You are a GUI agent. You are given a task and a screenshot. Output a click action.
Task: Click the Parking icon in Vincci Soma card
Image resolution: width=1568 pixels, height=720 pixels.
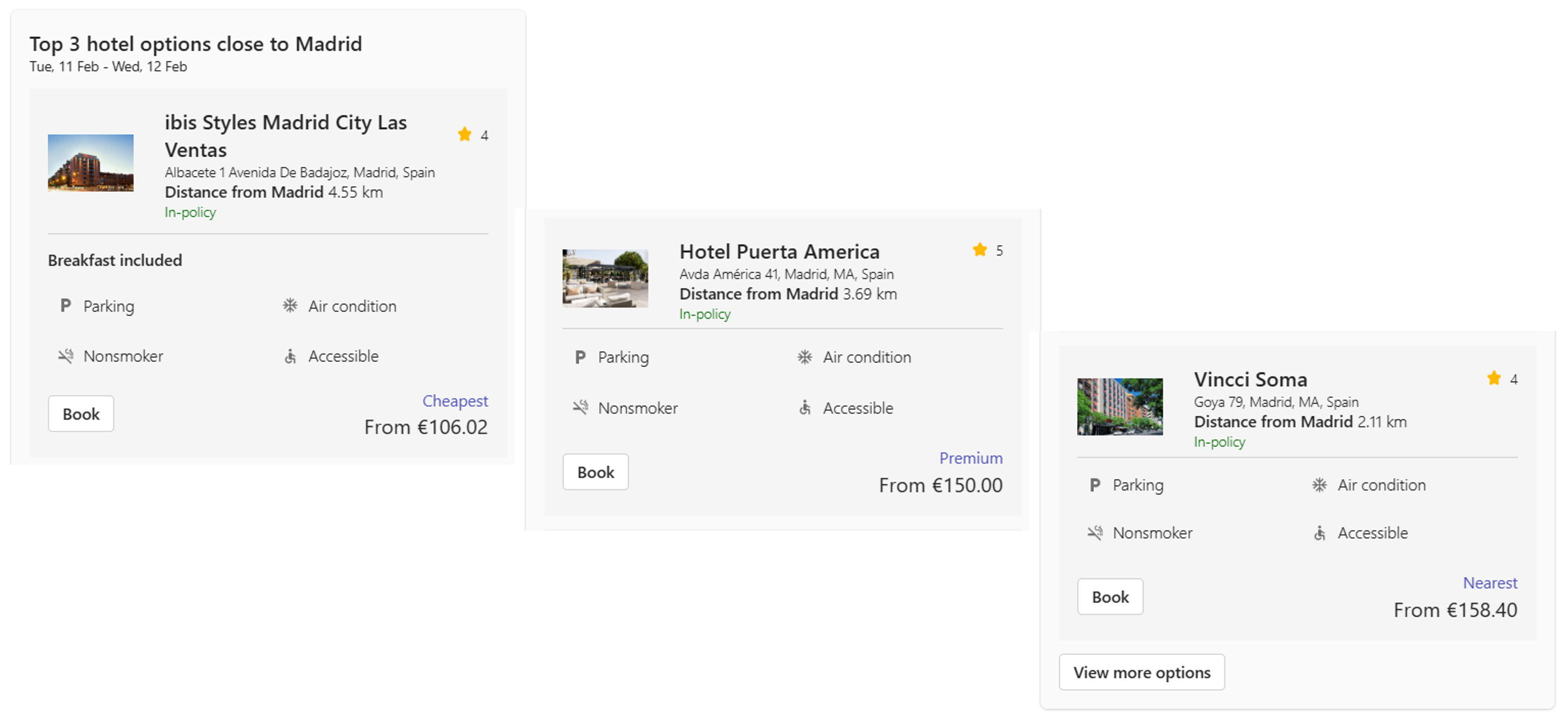click(1094, 485)
